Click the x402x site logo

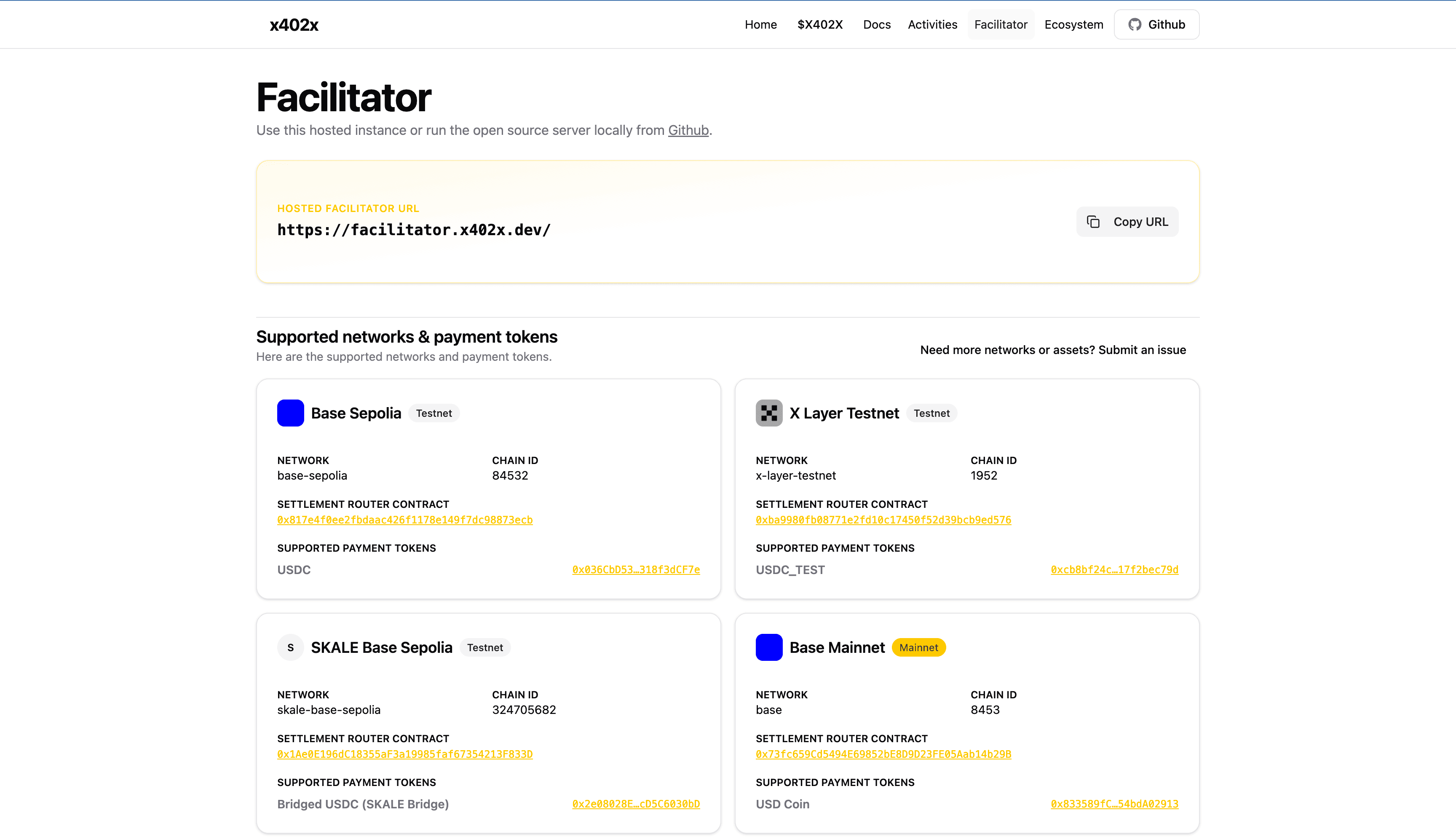tap(294, 24)
